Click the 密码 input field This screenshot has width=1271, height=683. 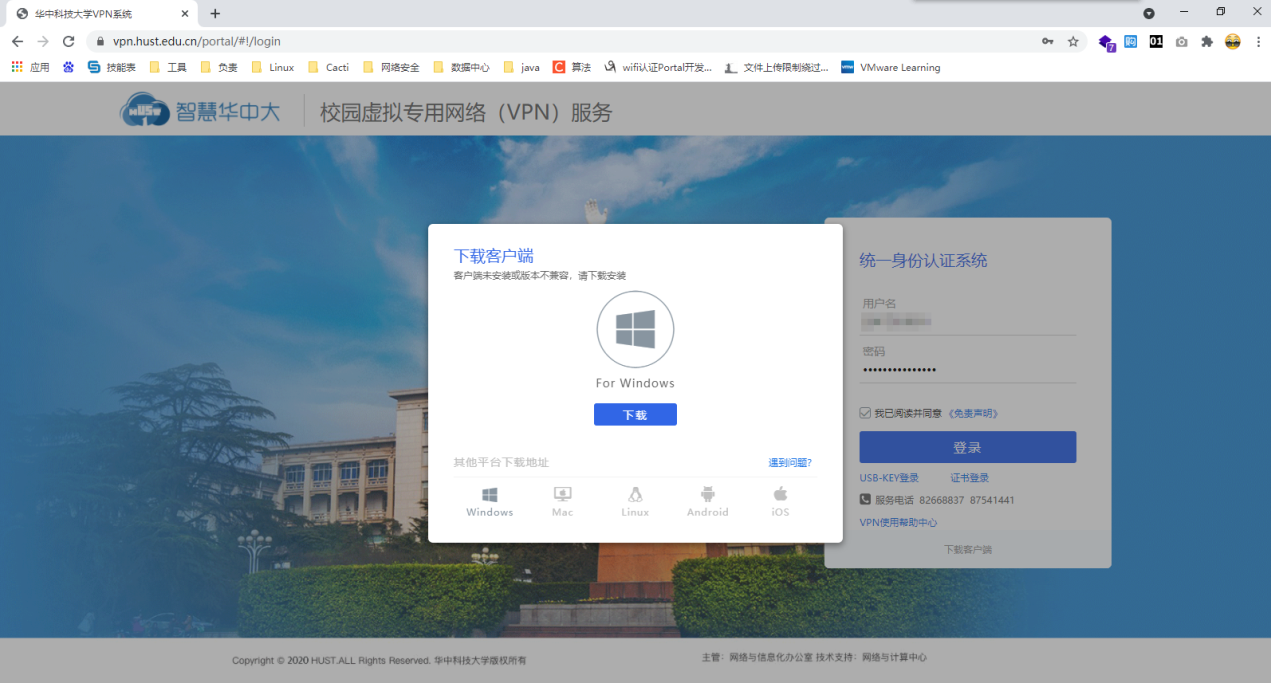(968, 370)
